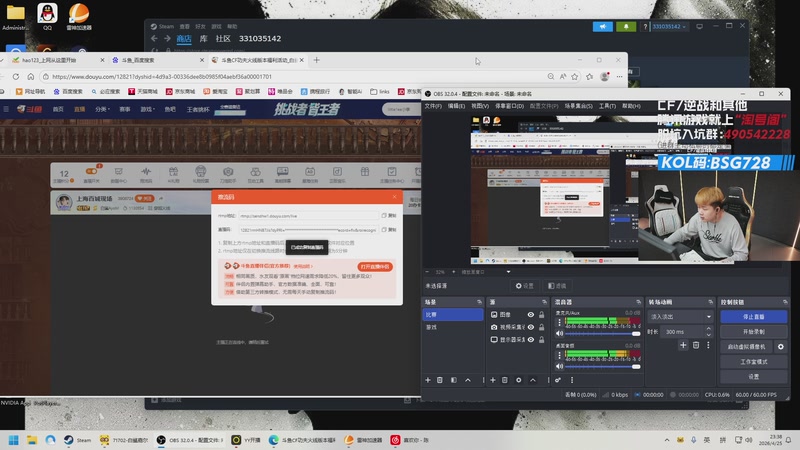Pop out the audio mixer dock
This screenshot has width=800, height=450.
click(x=638, y=302)
